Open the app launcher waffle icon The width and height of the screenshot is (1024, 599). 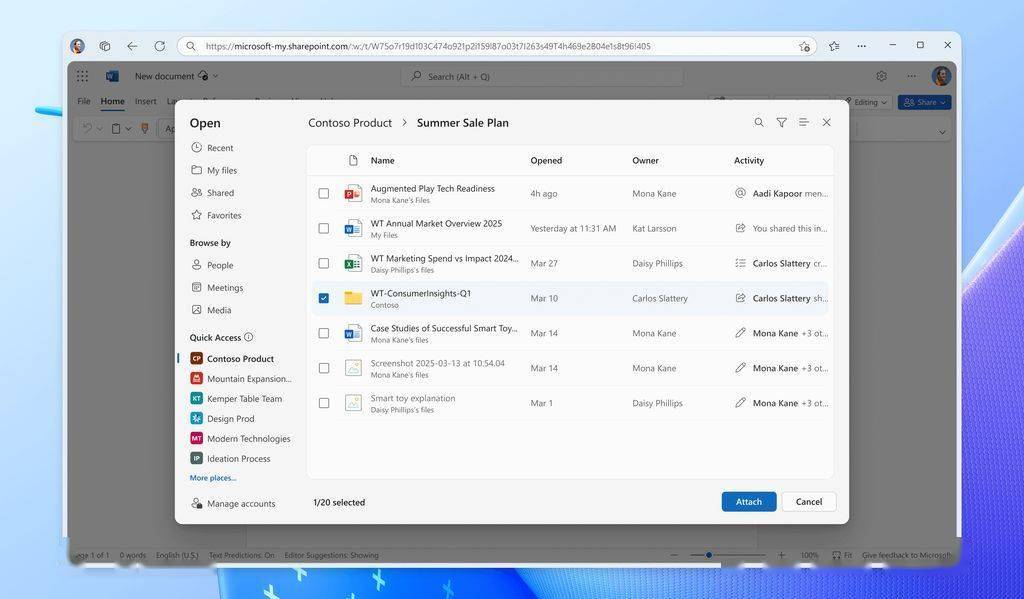point(82,76)
